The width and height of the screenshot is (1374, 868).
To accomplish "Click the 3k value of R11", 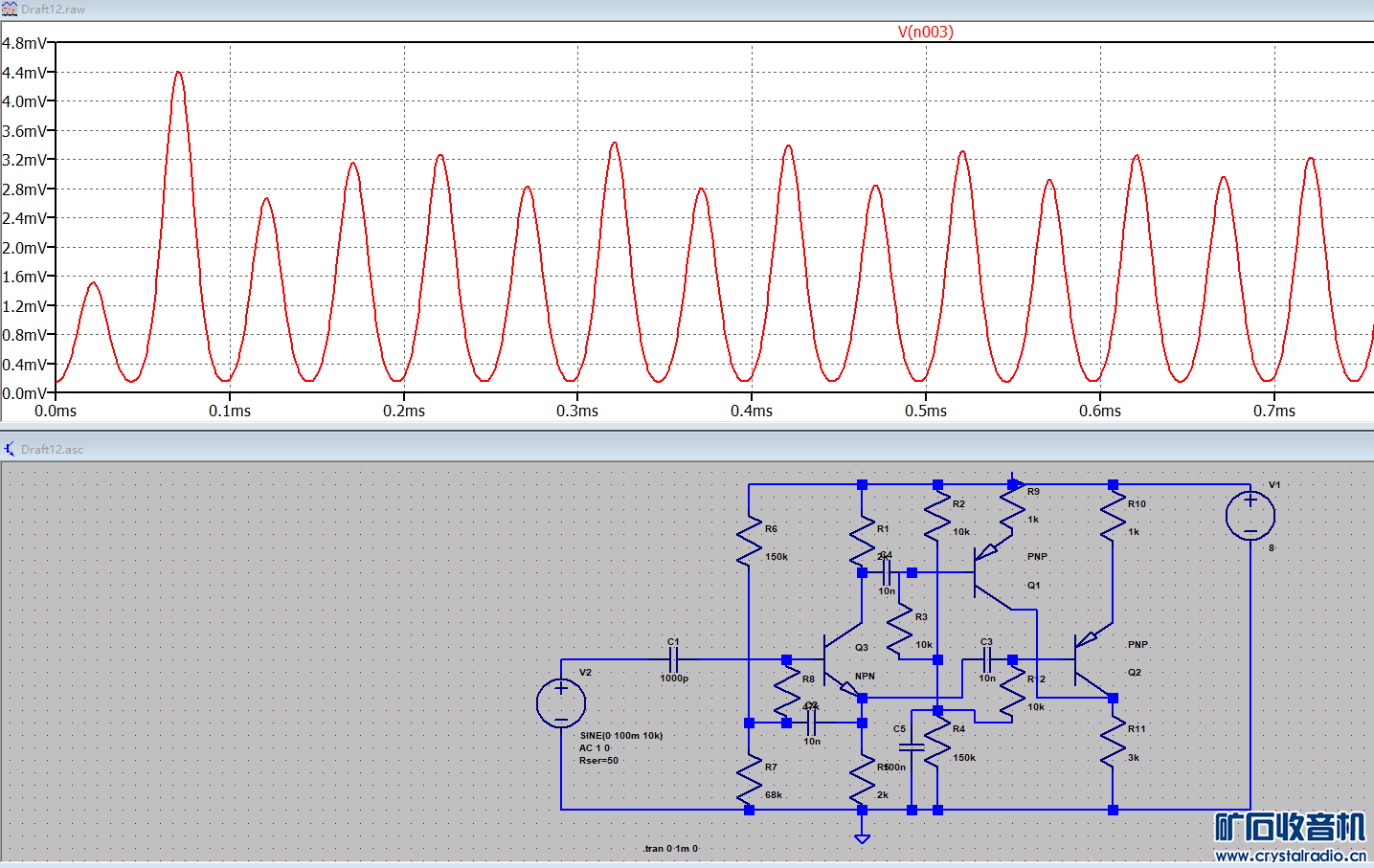I will tap(1134, 758).
